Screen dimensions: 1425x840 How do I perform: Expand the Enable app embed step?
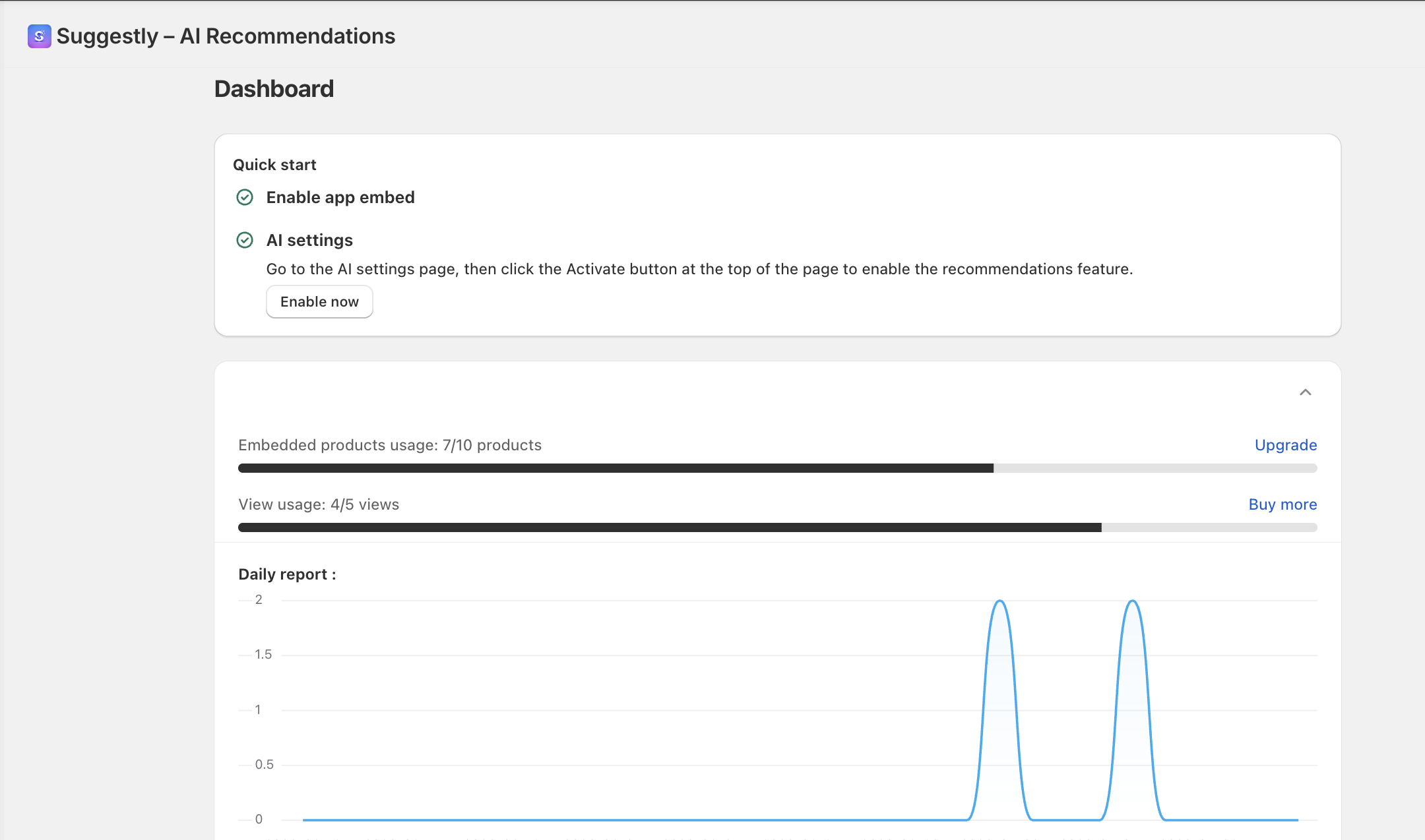click(340, 197)
